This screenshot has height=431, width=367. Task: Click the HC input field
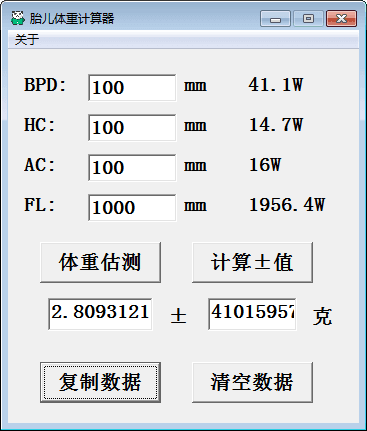coord(132,128)
